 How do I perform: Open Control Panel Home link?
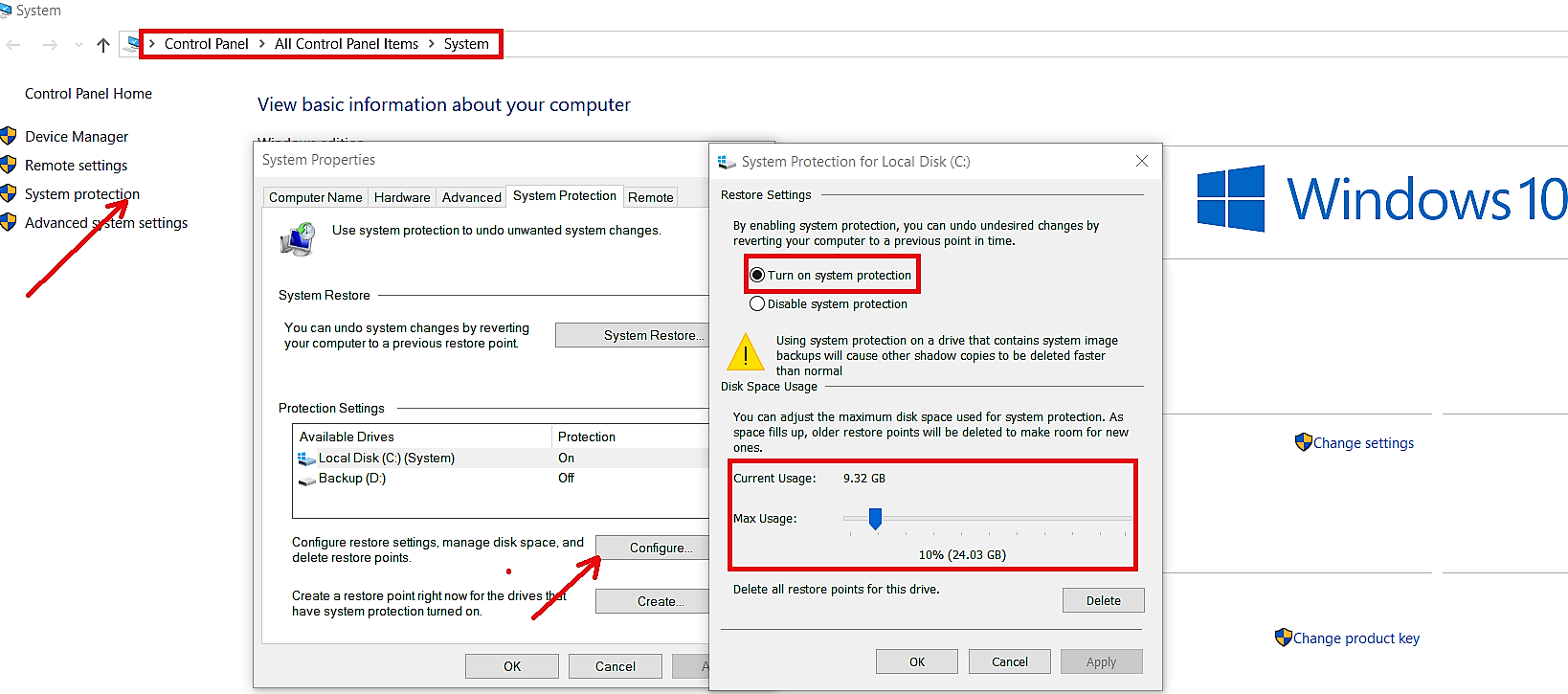tap(88, 93)
